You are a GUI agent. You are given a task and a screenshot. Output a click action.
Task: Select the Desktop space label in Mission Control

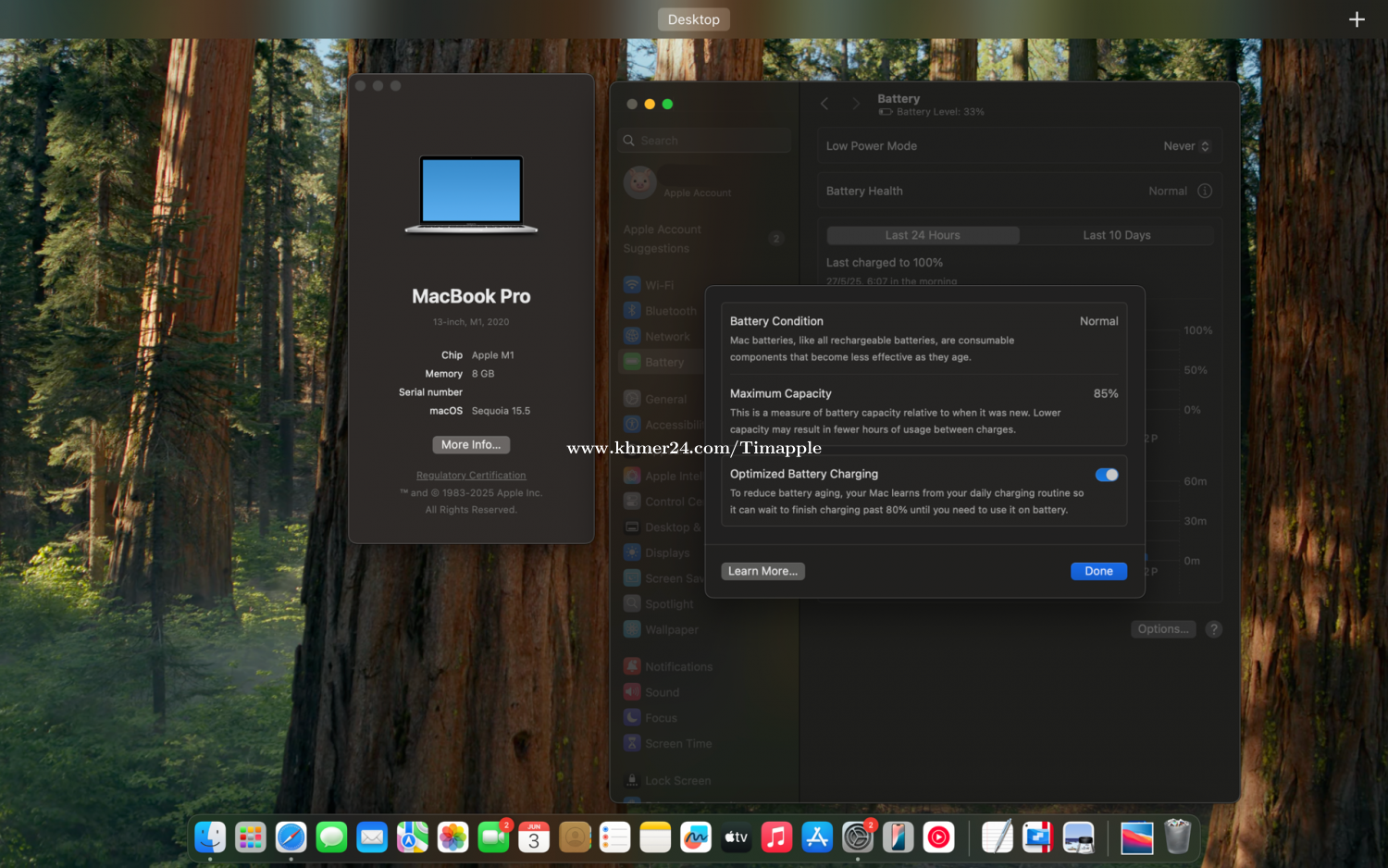(694, 19)
